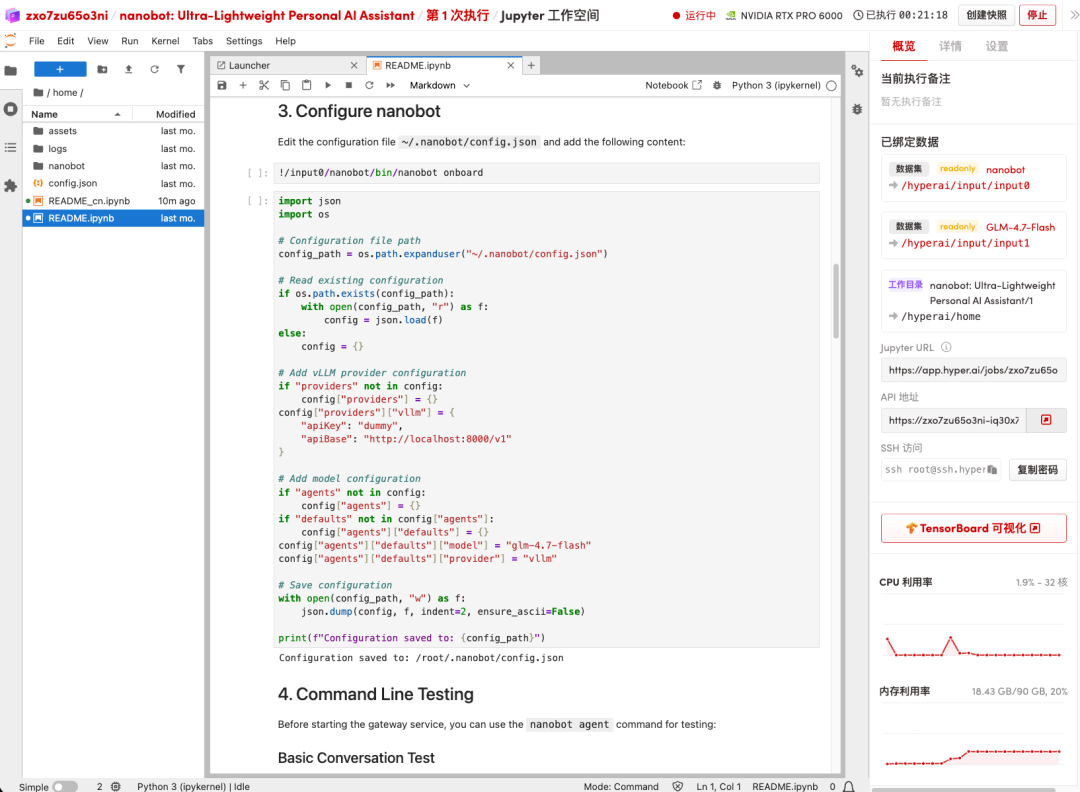This screenshot has height=792, width=1080.
Task: Run the selected cell with play icon
Action: tap(327, 86)
